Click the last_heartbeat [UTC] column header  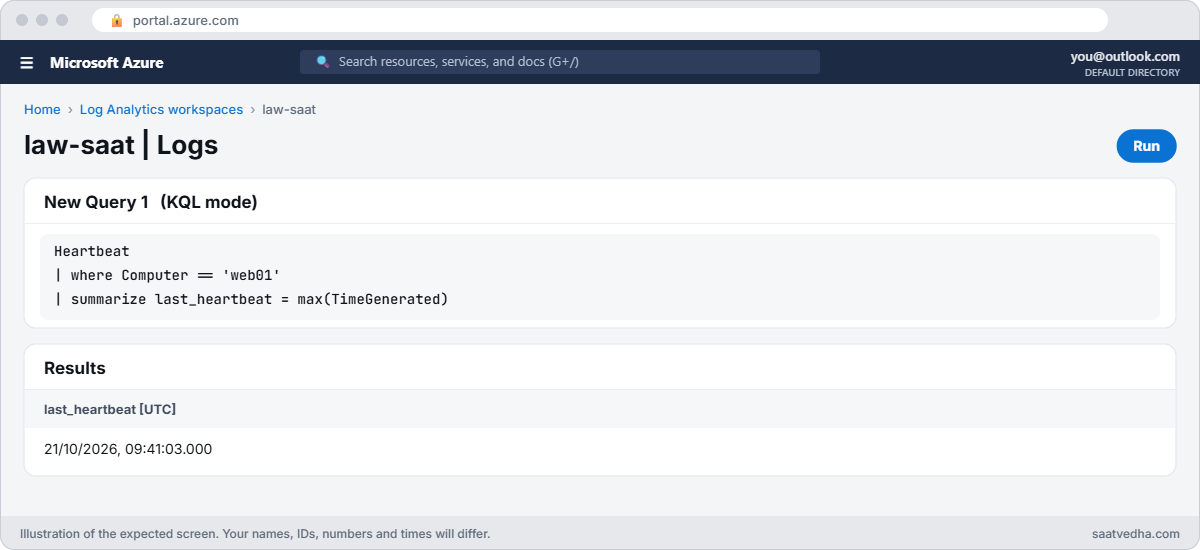(110, 409)
